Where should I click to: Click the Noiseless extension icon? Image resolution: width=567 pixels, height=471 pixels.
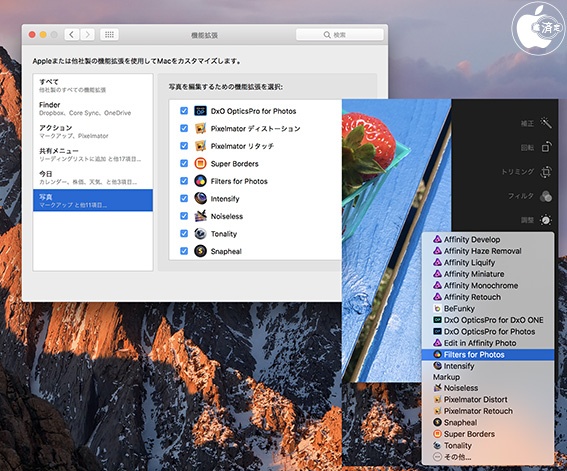tap(200, 216)
